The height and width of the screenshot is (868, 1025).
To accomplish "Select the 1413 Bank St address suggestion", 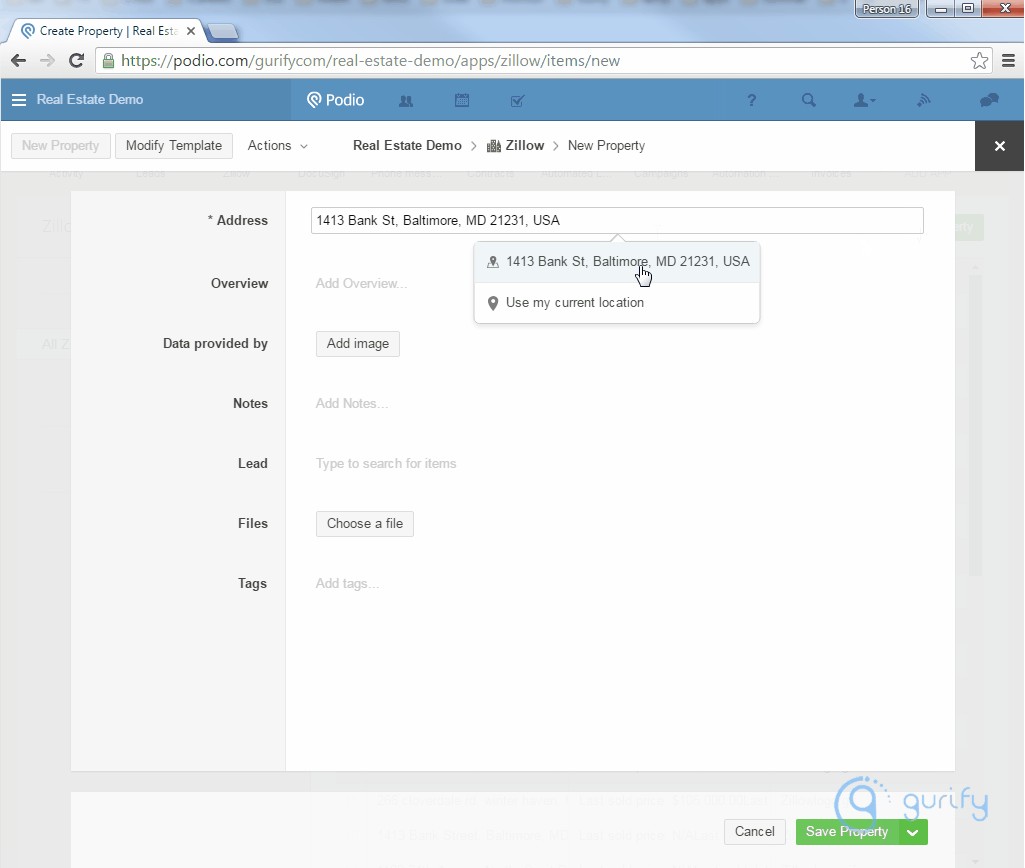I will click(617, 262).
